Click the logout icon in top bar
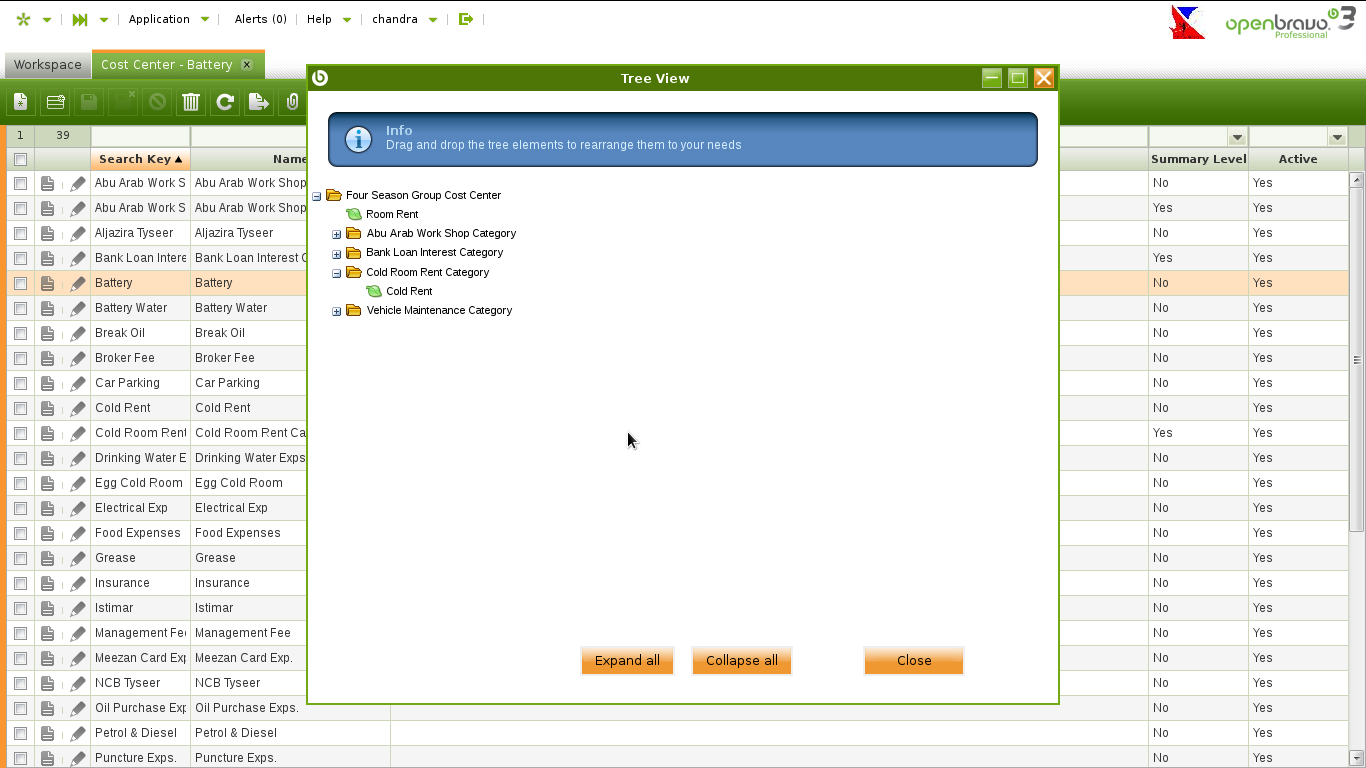Image resolution: width=1366 pixels, height=768 pixels. click(x=465, y=19)
